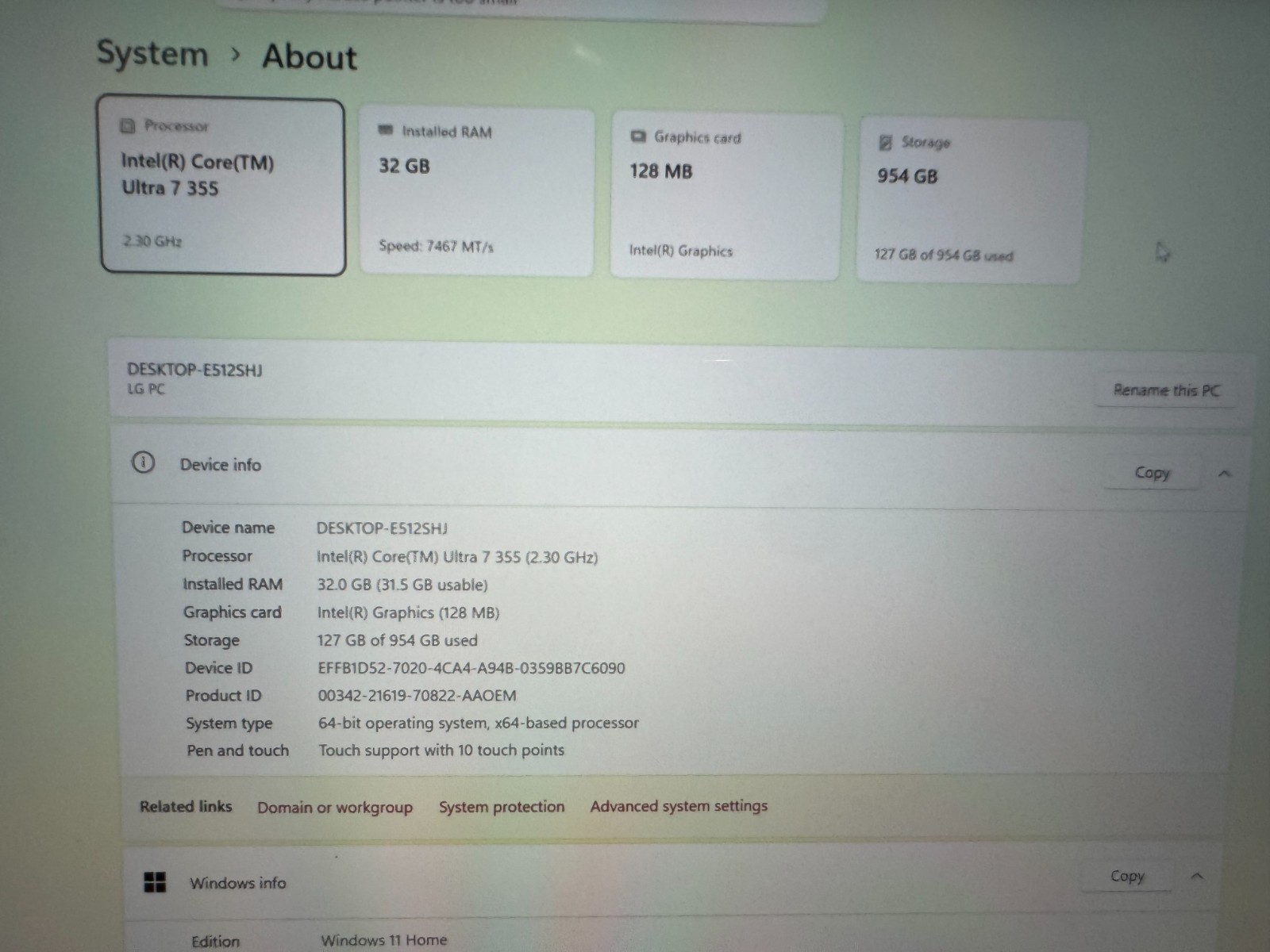
Task: Click the Windows logo beside Windows info
Action: pos(155,881)
